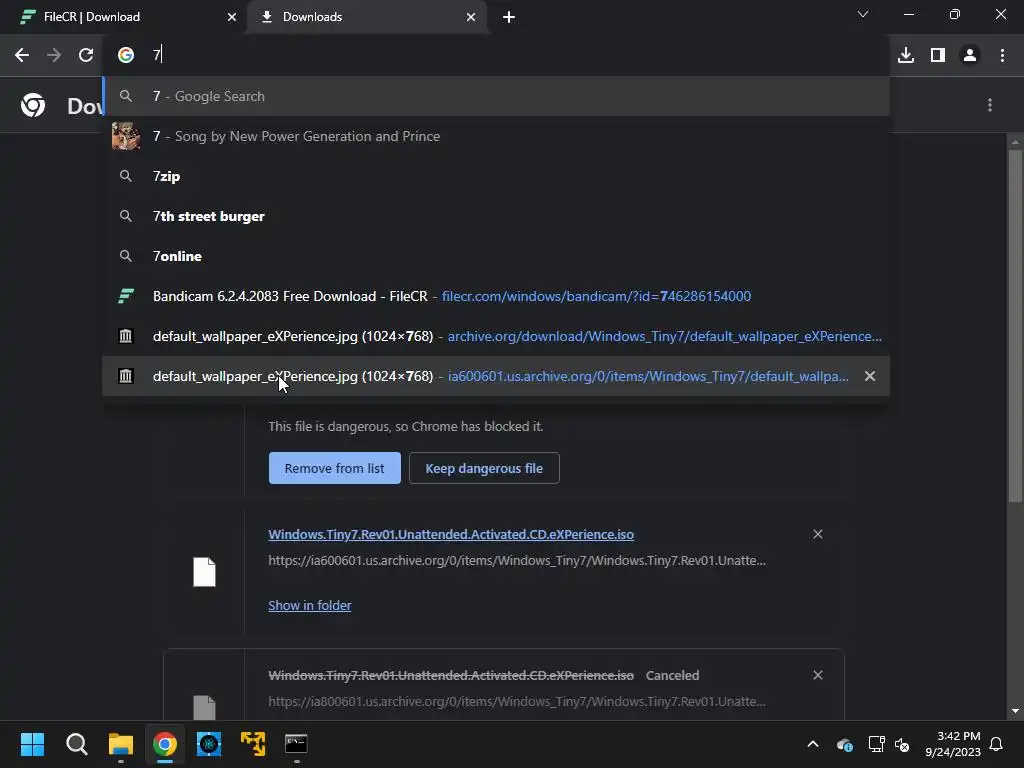This screenshot has width=1024, height=768.
Task: Open the Windows Start menu
Action: click(x=32, y=744)
